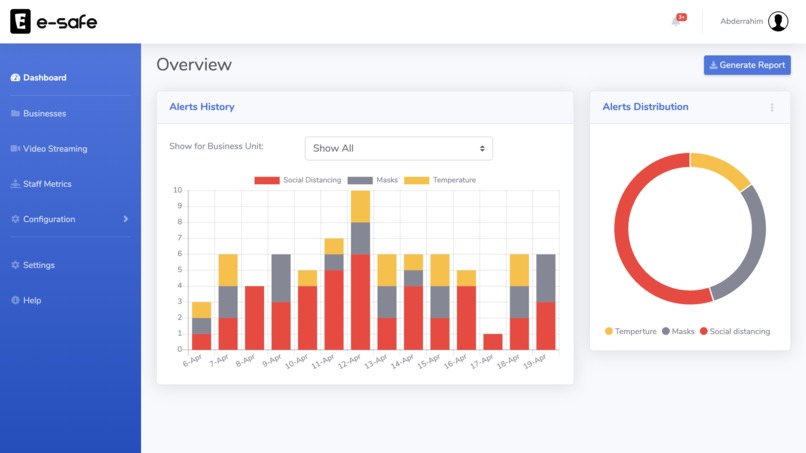This screenshot has height=453, width=806.
Task: Toggle Temperture legend under donut chart
Action: (x=631, y=331)
